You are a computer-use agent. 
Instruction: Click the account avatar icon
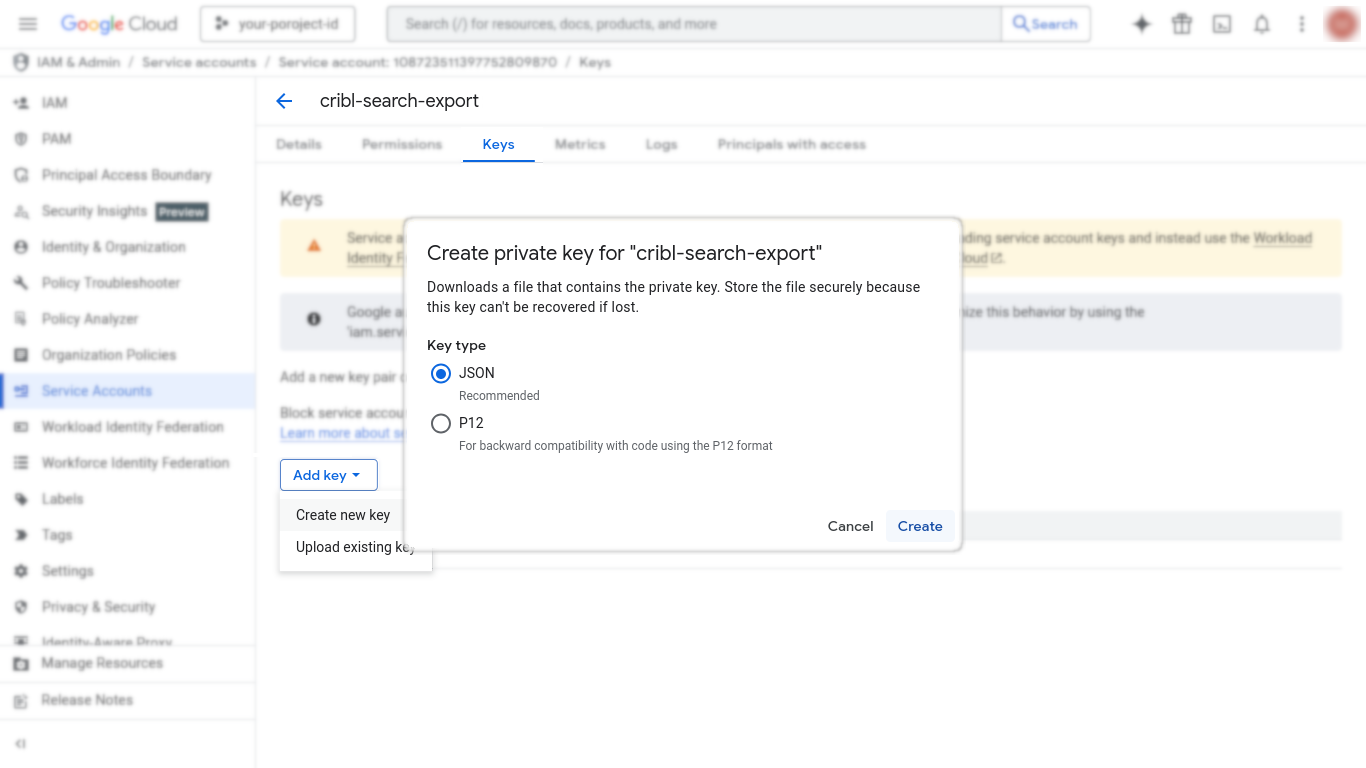point(1340,23)
